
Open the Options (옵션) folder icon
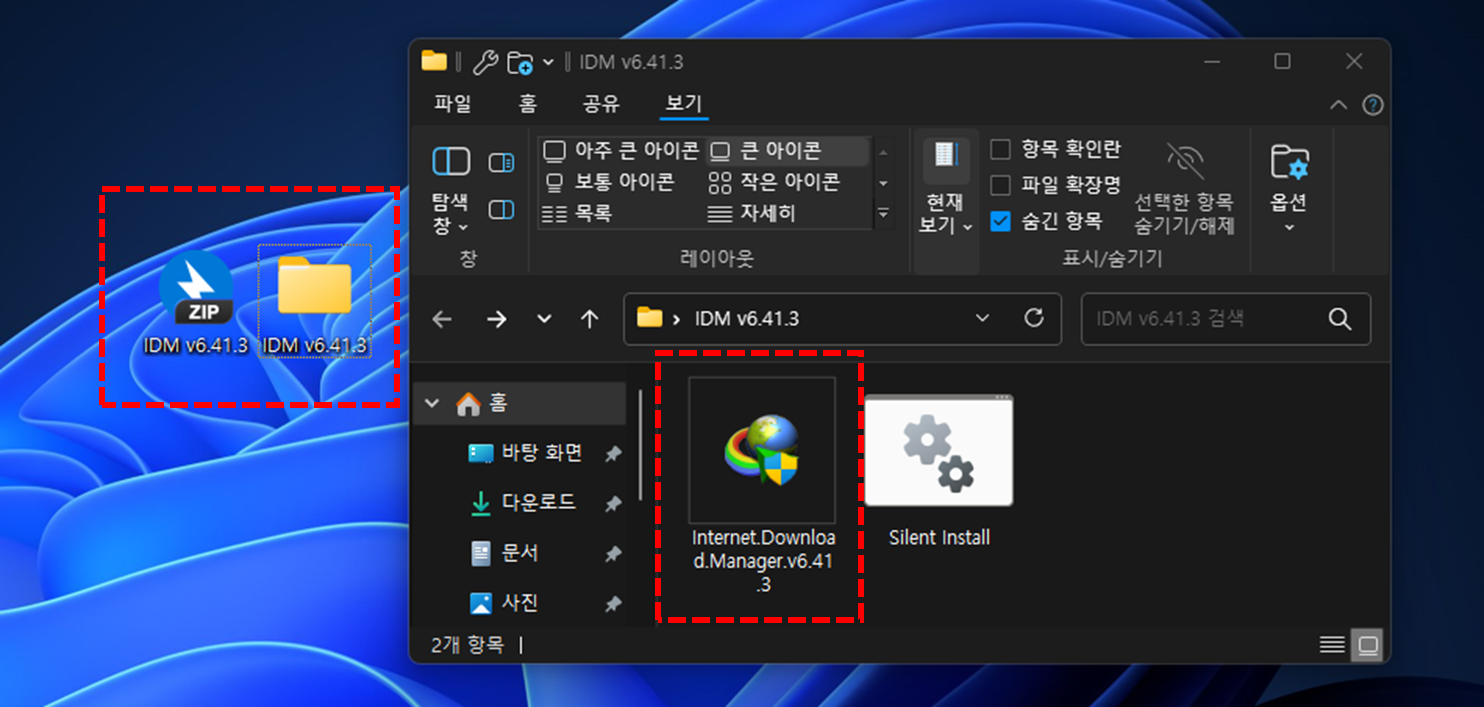(1289, 161)
